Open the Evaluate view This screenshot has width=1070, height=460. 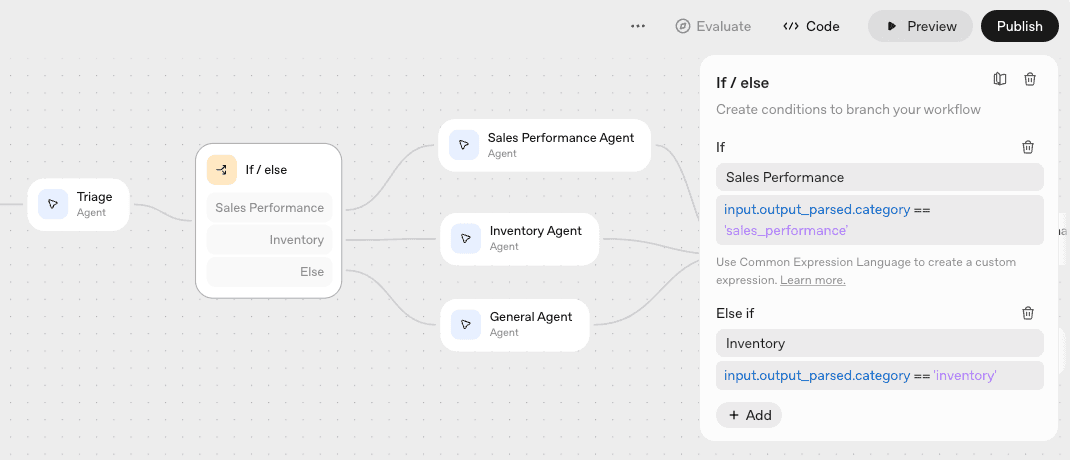click(713, 26)
